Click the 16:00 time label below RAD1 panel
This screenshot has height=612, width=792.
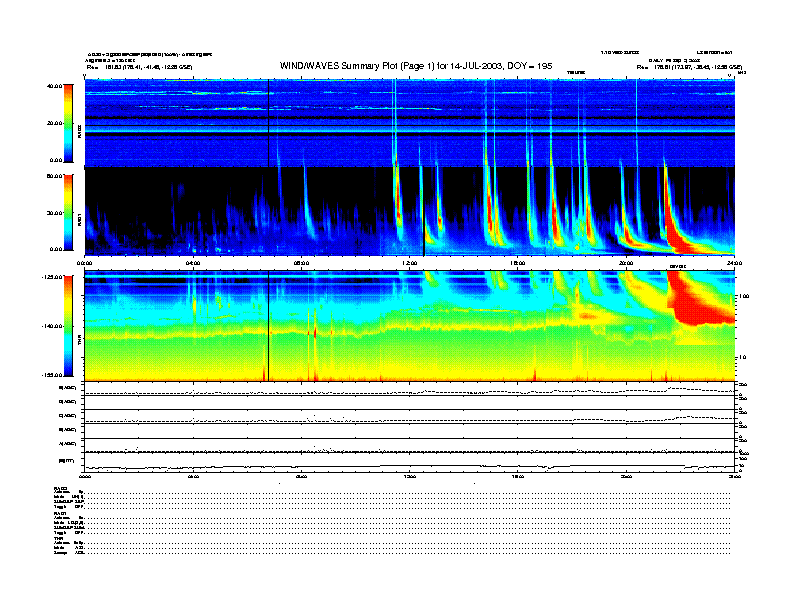coord(518,263)
